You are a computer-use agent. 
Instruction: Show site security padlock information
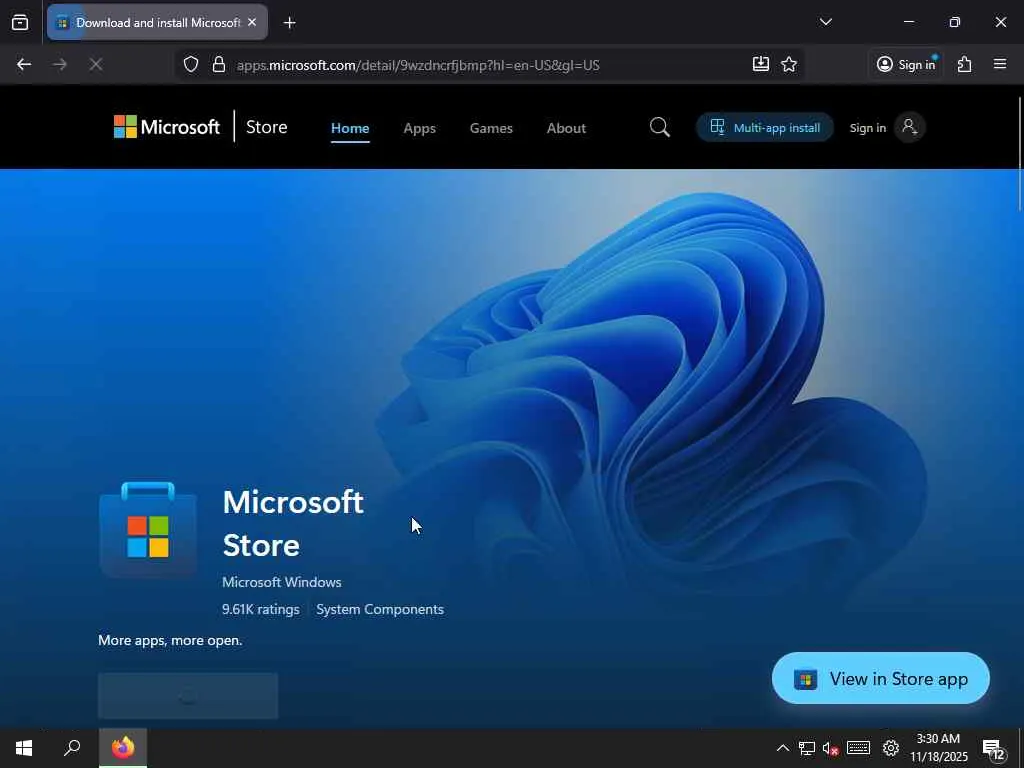(x=219, y=64)
